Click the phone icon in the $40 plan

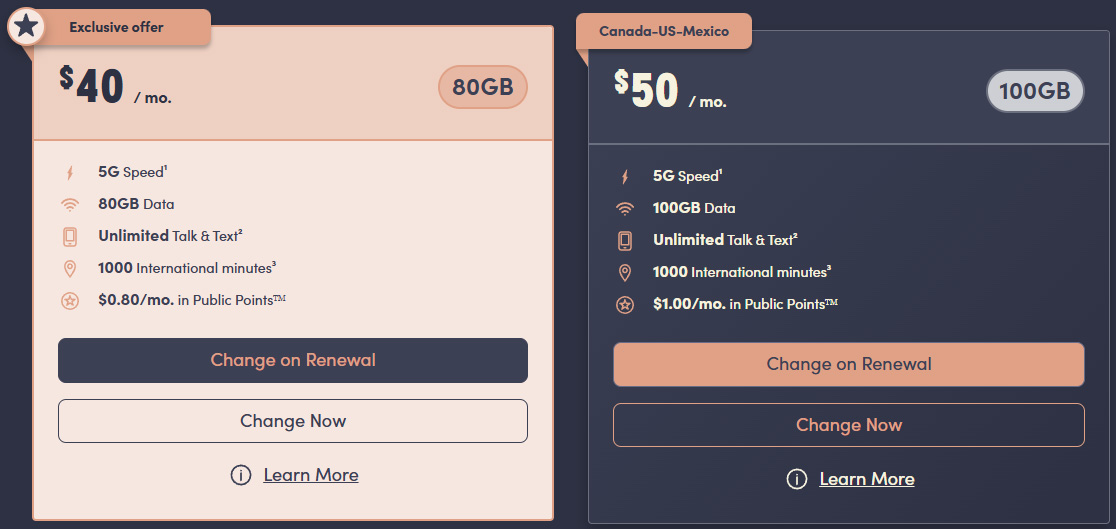pos(70,236)
